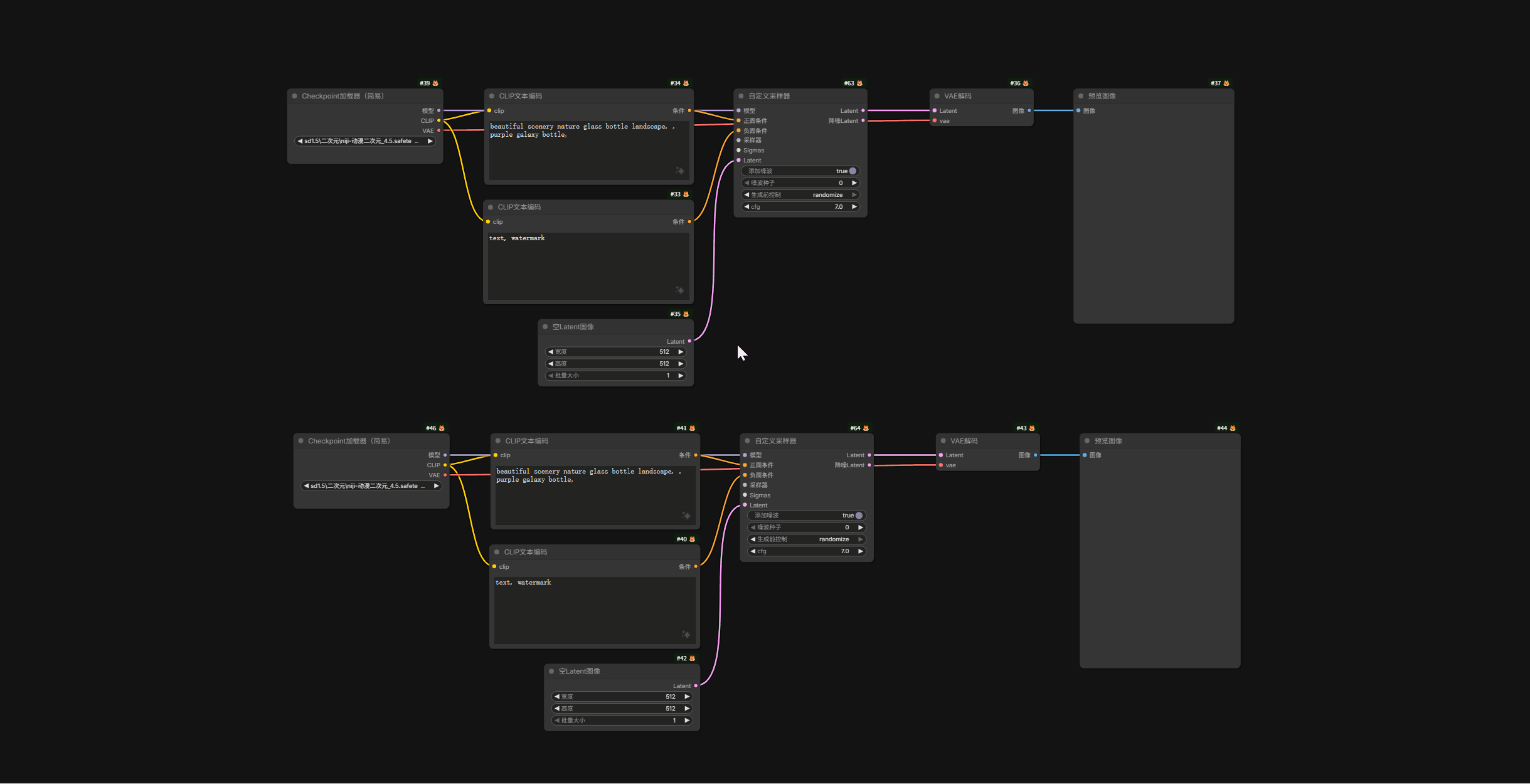The width and height of the screenshot is (1530, 784).
Task: Click sparkle icon in node #34 prompt box
Action: click(x=679, y=171)
